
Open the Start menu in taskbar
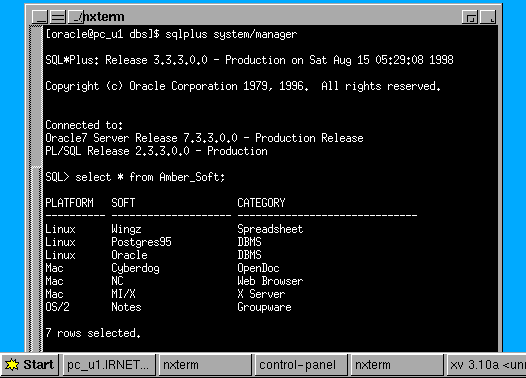tap(30, 365)
